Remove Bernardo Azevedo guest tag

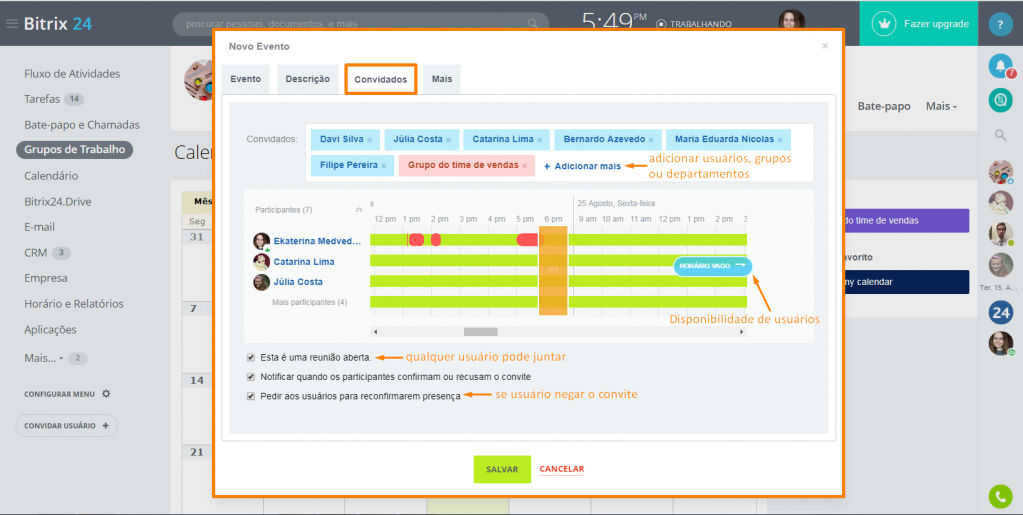click(650, 140)
